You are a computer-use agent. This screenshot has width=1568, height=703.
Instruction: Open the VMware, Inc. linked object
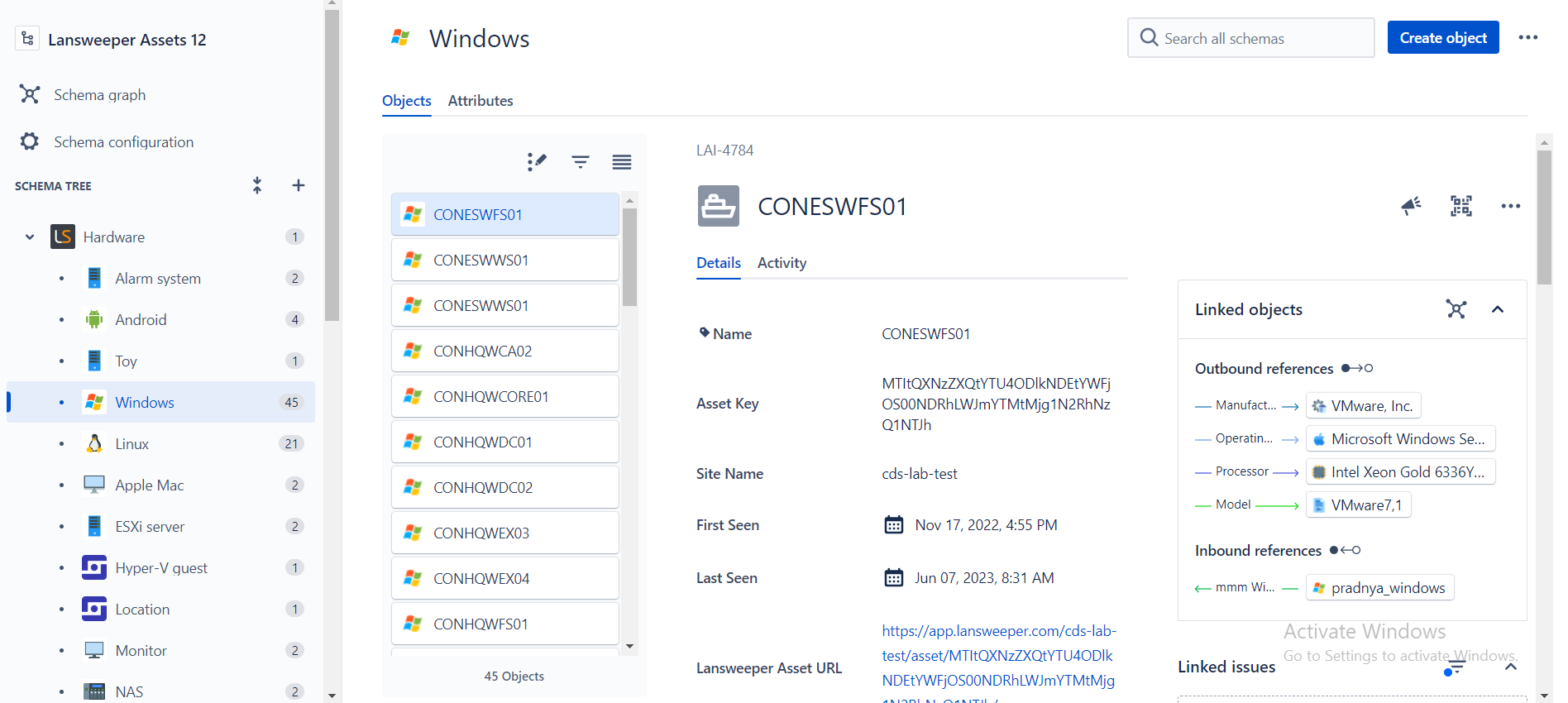1363,406
